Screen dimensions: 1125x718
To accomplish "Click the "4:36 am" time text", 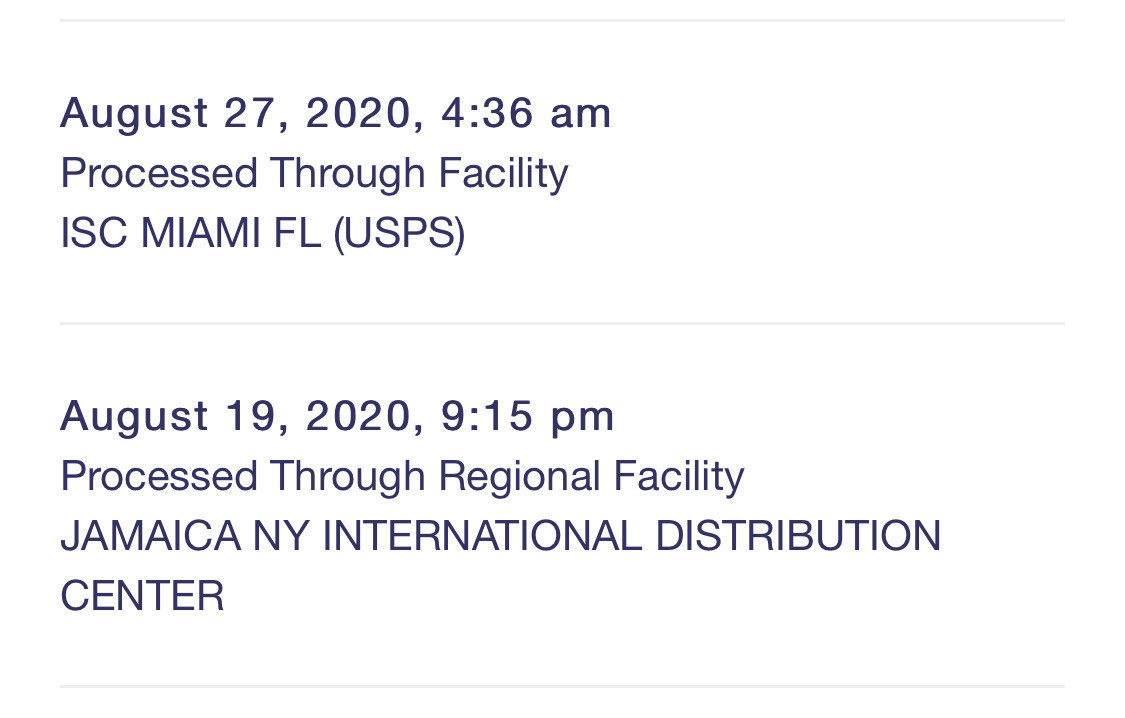I will pyautogui.click(x=526, y=113).
